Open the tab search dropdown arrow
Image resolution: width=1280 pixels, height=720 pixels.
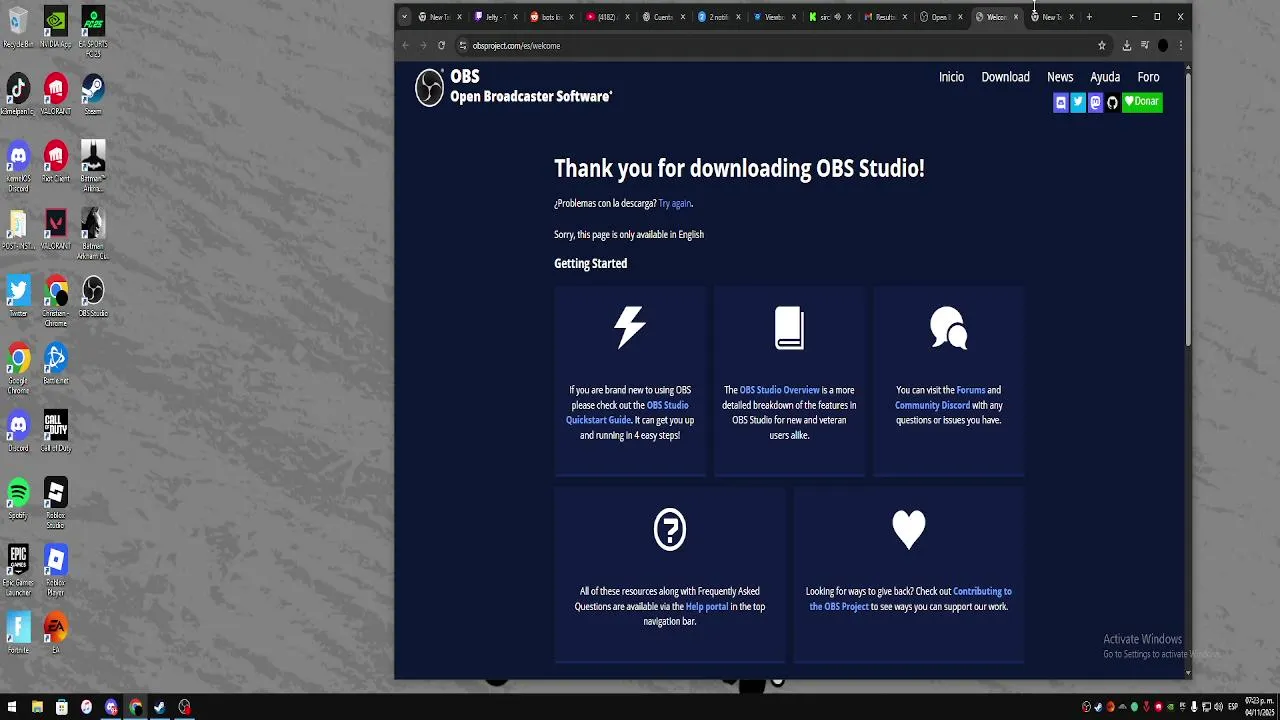[x=404, y=17]
